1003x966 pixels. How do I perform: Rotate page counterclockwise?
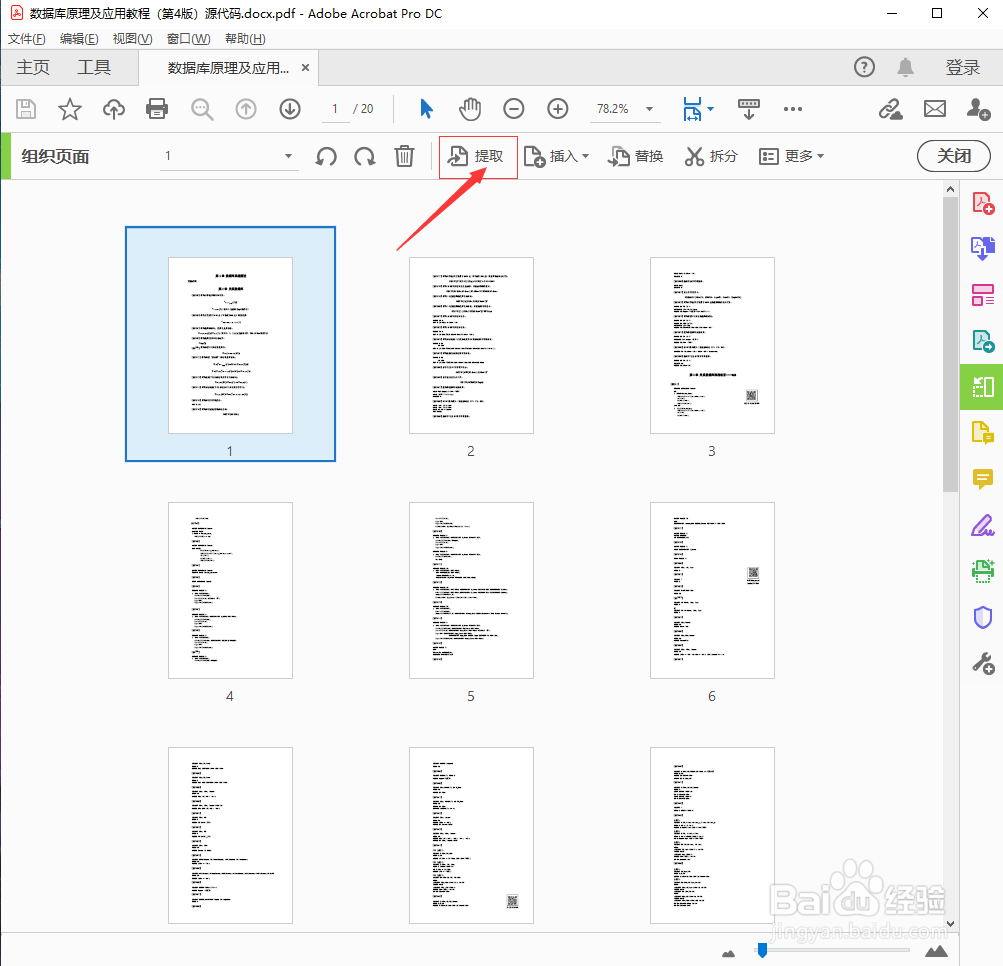[326, 156]
